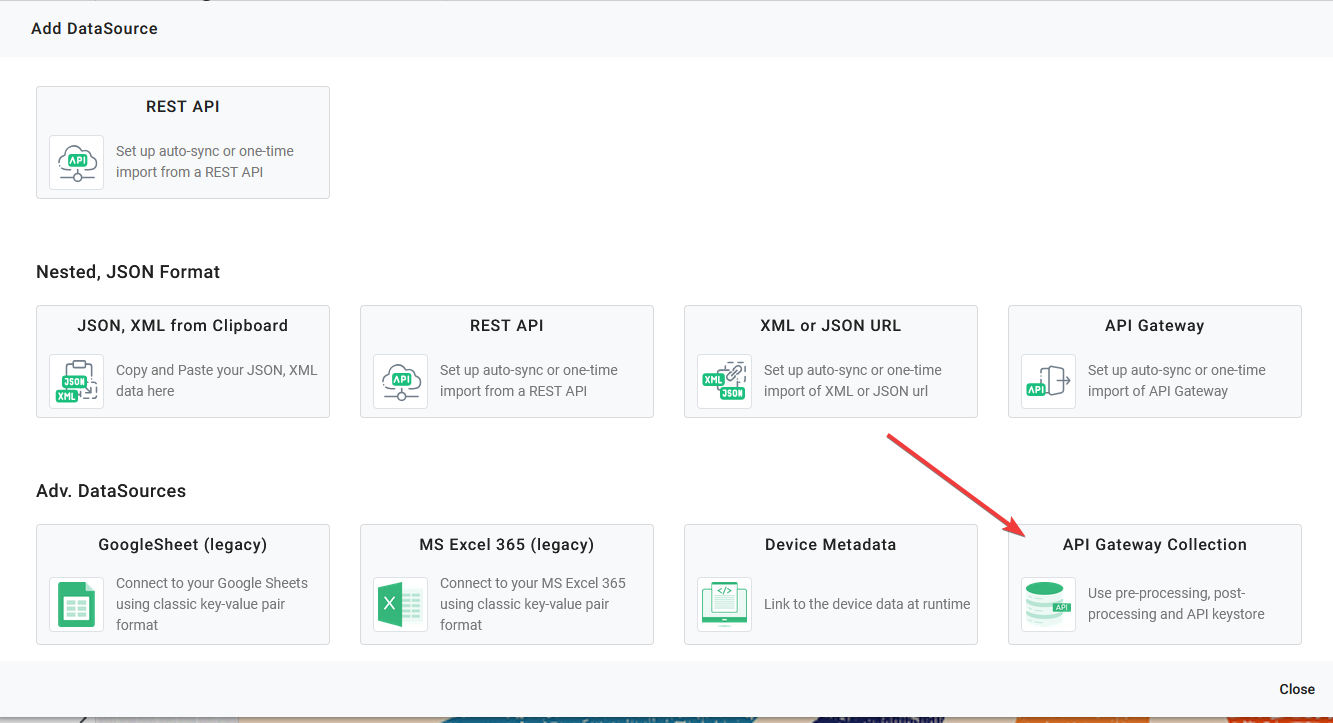Click the API Gateway Collection database icon

pos(1049,604)
